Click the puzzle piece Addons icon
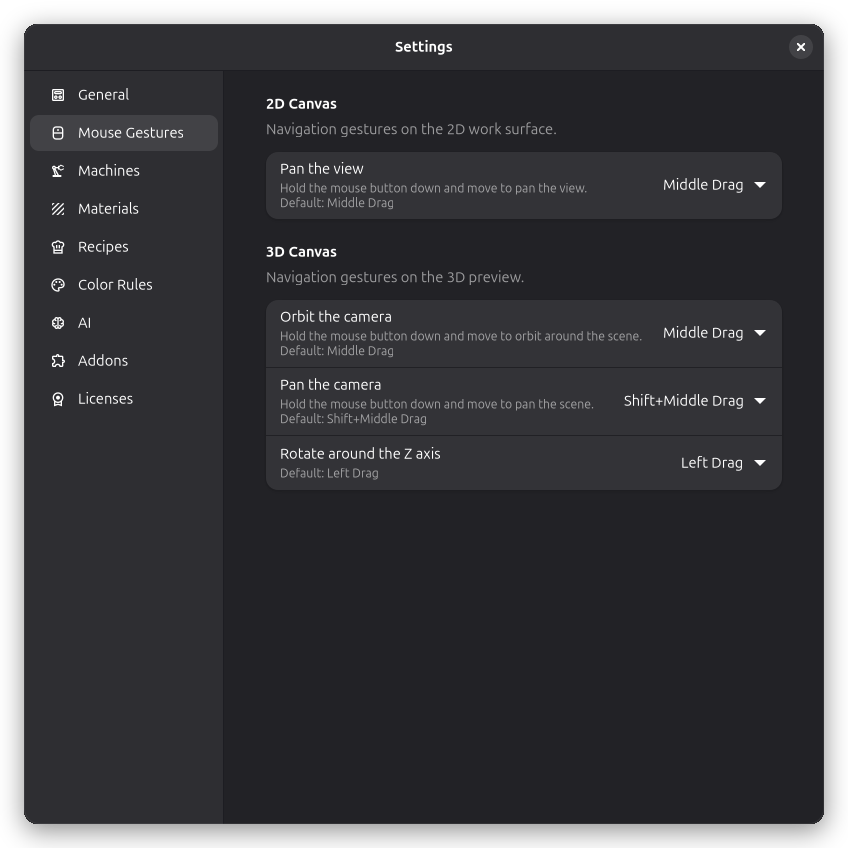This screenshot has height=848, width=848. (58, 361)
